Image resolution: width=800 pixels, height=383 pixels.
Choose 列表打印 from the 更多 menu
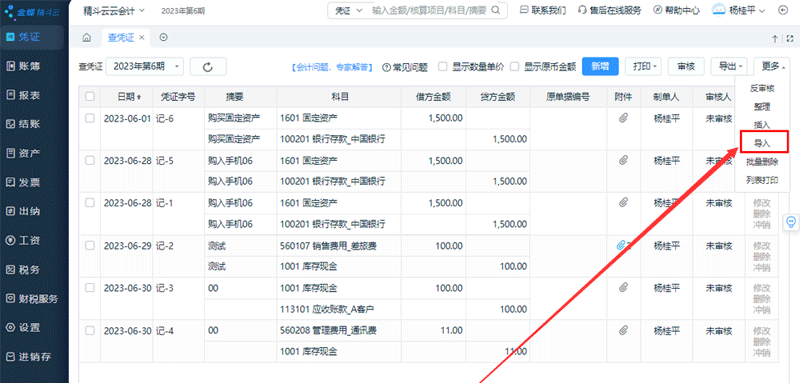762,180
